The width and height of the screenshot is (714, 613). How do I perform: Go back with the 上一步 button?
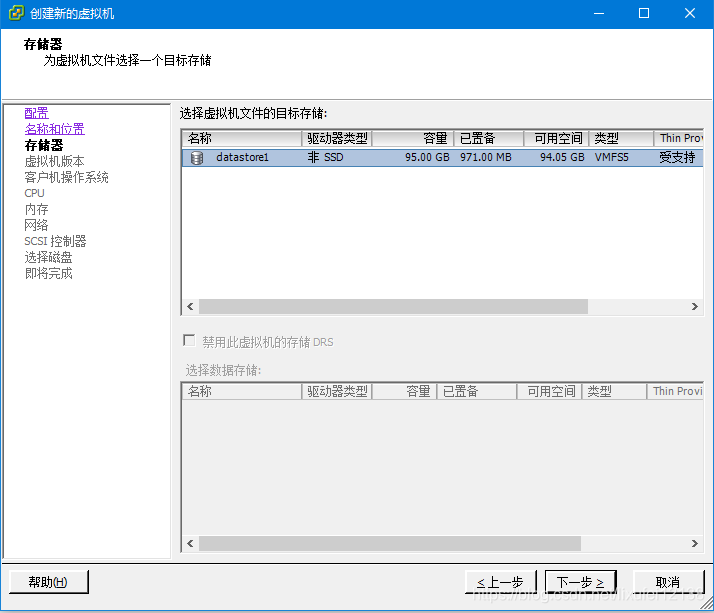point(500,582)
